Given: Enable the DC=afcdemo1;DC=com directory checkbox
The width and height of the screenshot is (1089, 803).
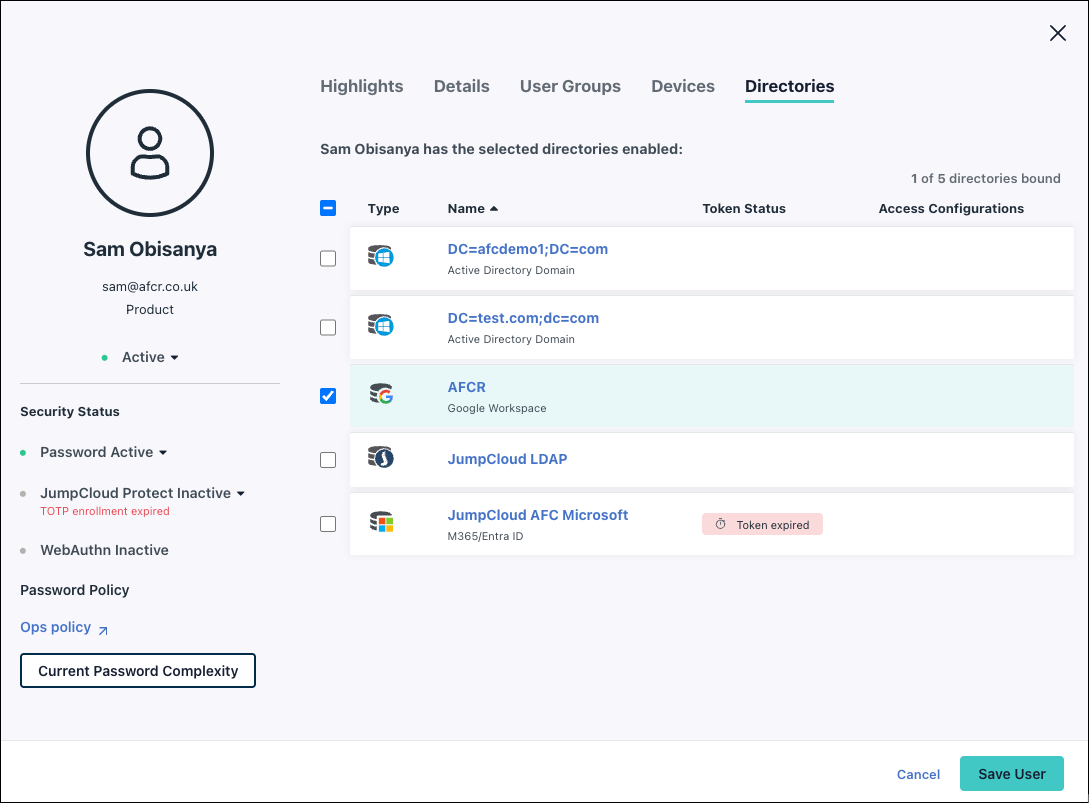Looking at the screenshot, I should tap(328, 259).
